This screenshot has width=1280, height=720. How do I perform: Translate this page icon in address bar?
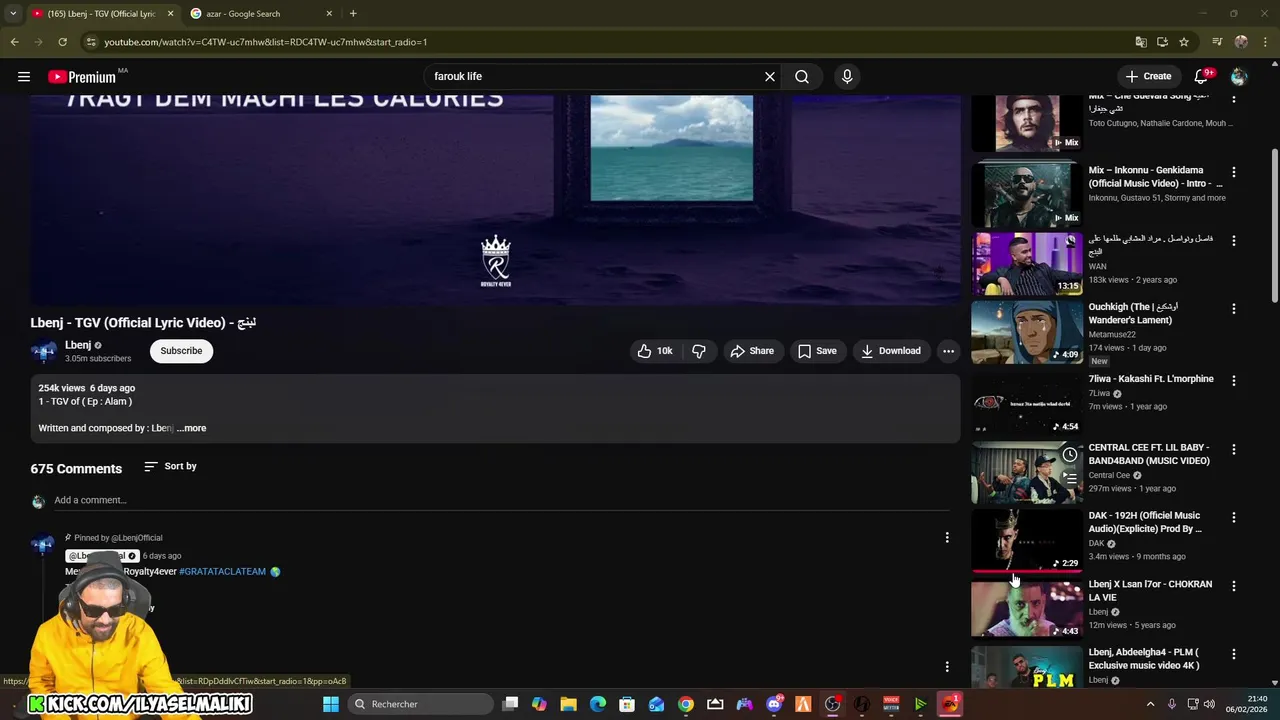point(1141,42)
